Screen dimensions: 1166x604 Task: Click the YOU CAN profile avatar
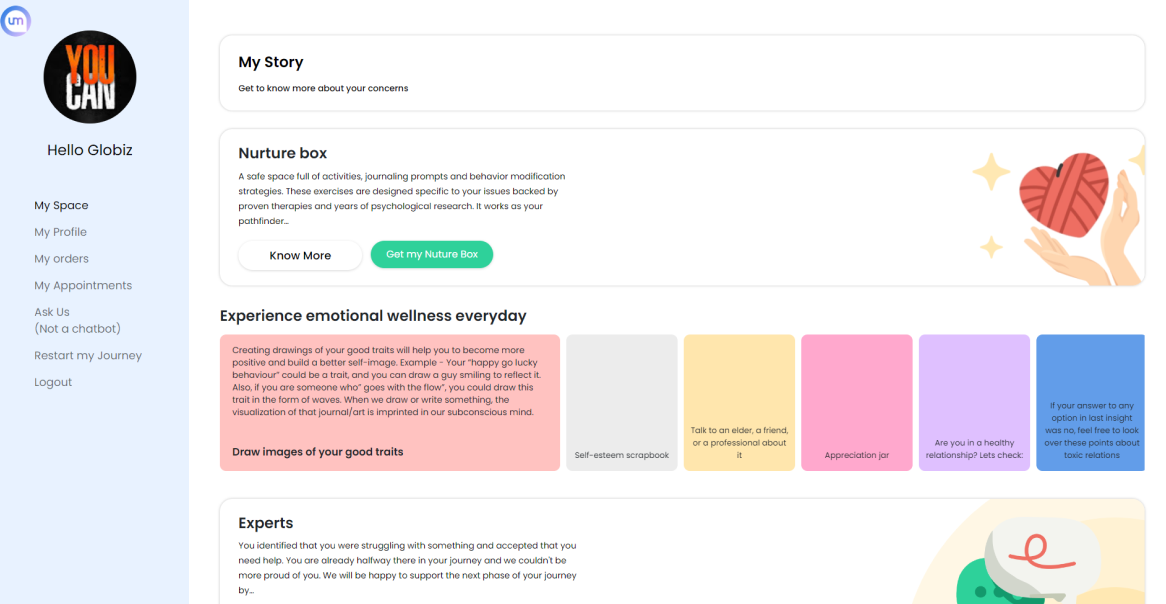pos(90,77)
